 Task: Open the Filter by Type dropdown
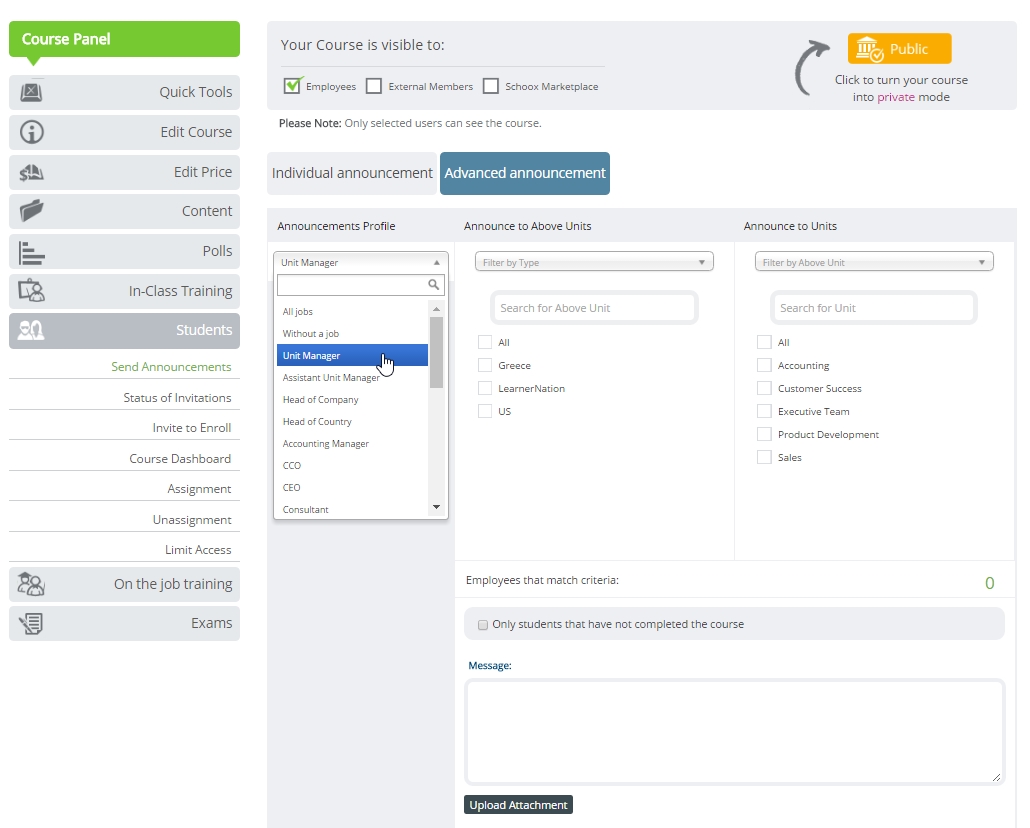(x=594, y=262)
